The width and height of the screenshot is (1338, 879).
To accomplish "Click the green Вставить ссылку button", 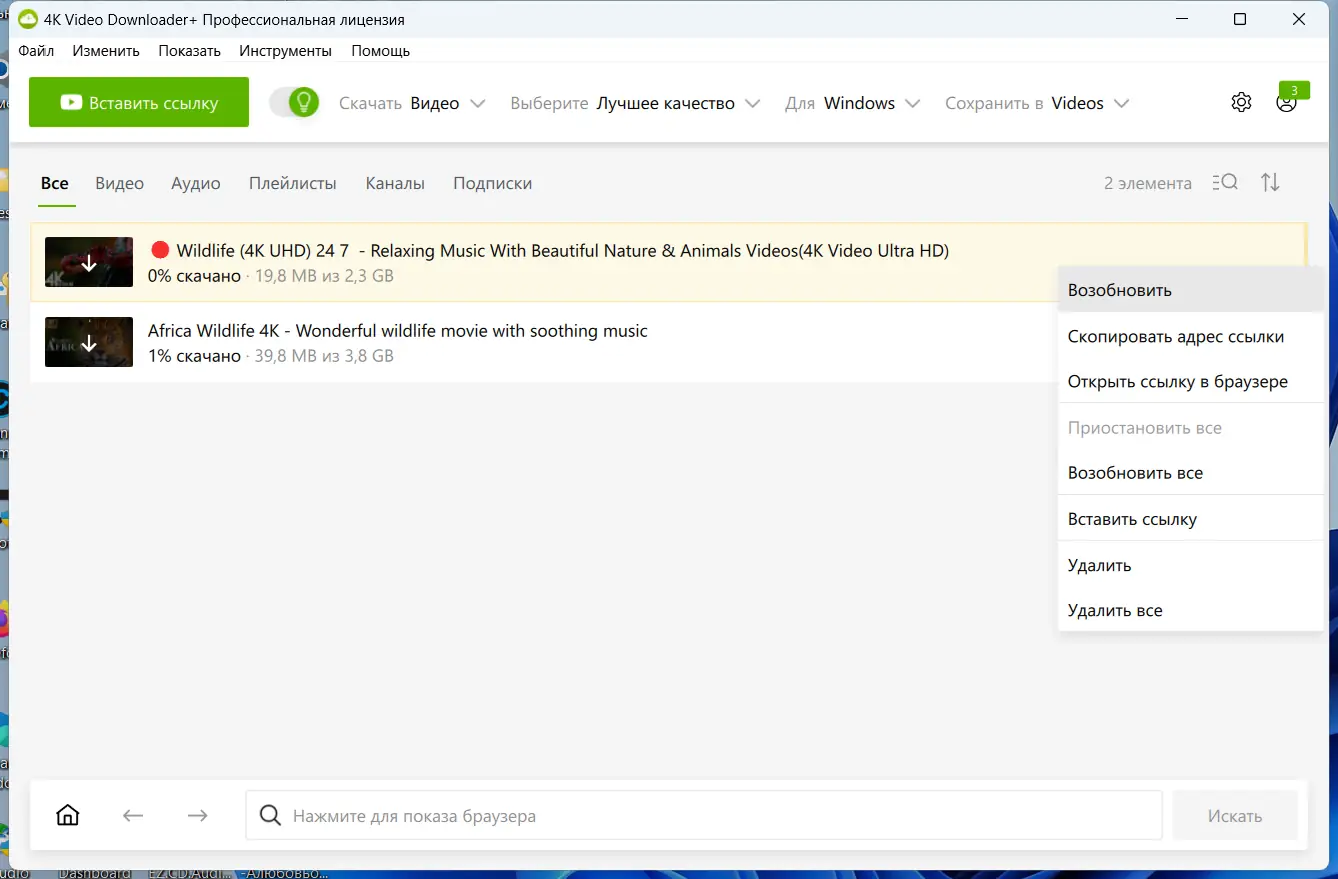I will tap(139, 102).
